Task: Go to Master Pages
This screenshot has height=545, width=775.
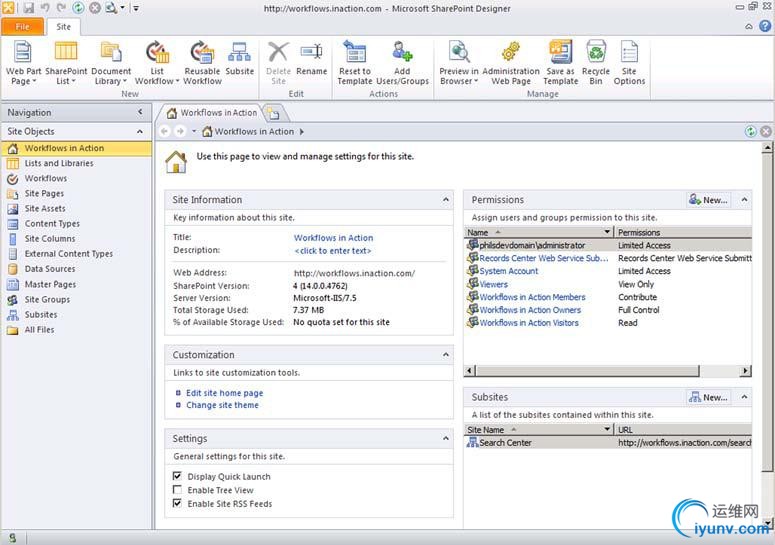Action: 77,284
